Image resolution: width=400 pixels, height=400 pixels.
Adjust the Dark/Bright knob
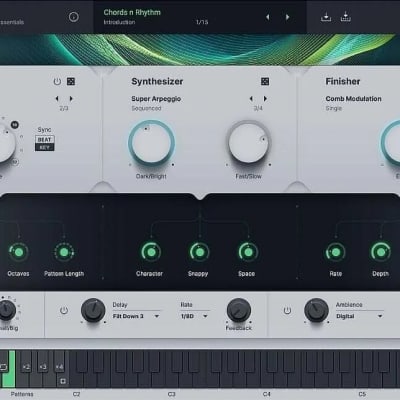click(152, 143)
